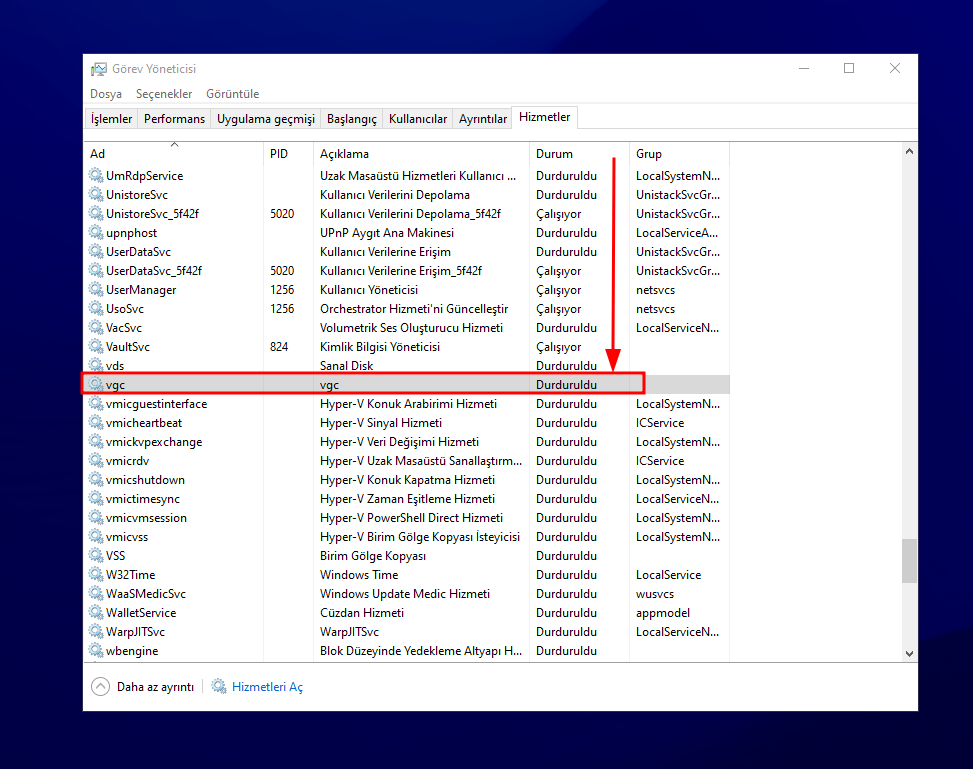
Task: Click the gear icon next to UsoSvc
Action: [96, 308]
